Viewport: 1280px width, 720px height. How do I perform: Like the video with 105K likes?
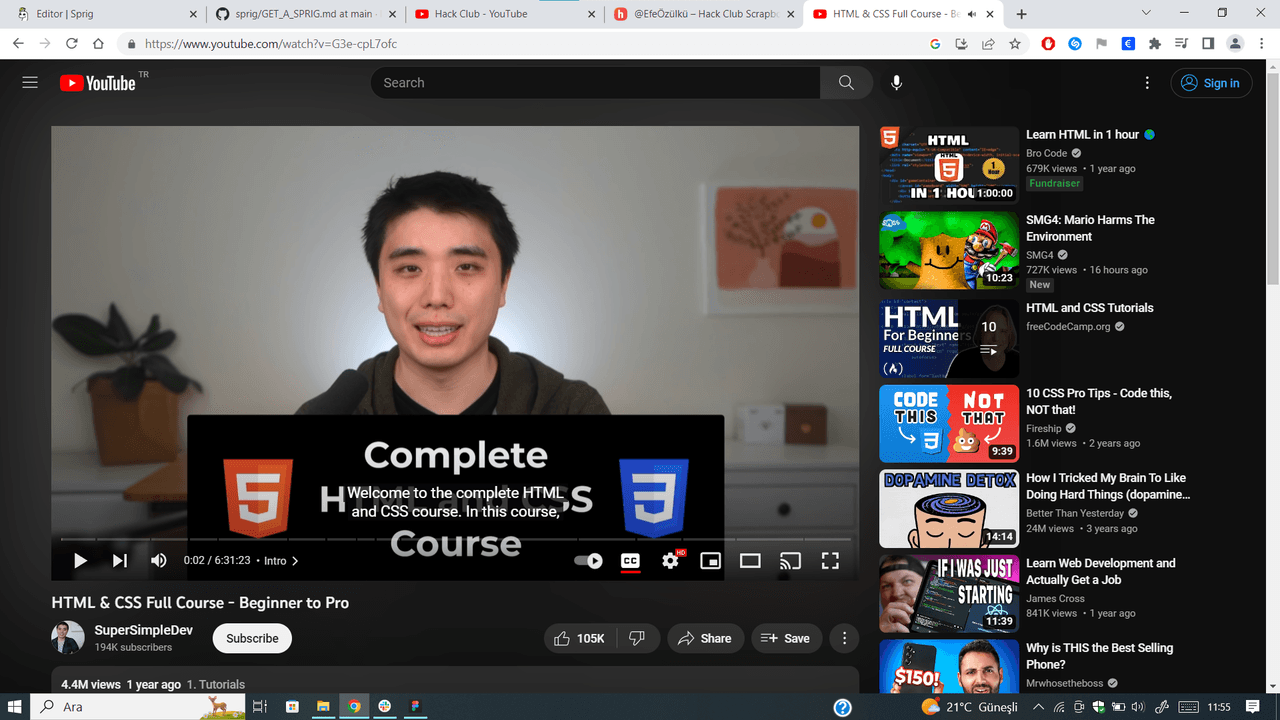click(580, 638)
